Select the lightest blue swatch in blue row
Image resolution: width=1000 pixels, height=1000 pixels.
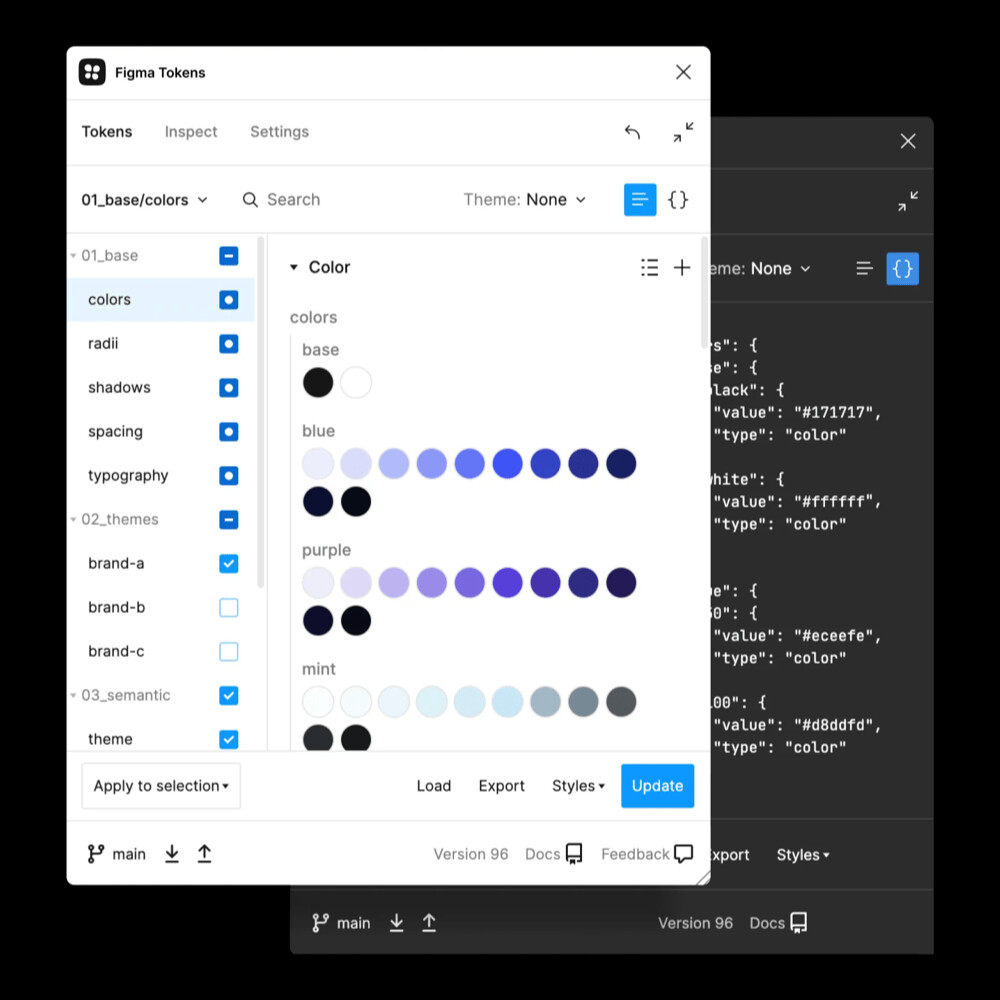(x=318, y=464)
